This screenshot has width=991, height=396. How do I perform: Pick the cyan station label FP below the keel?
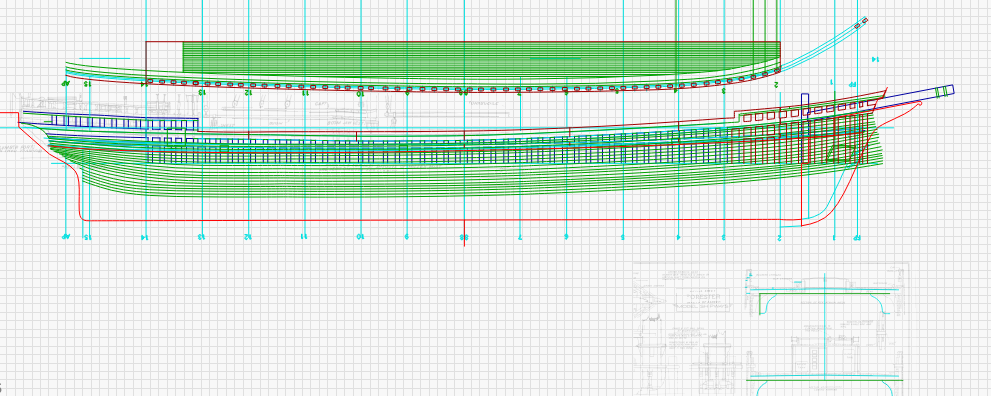click(x=857, y=237)
